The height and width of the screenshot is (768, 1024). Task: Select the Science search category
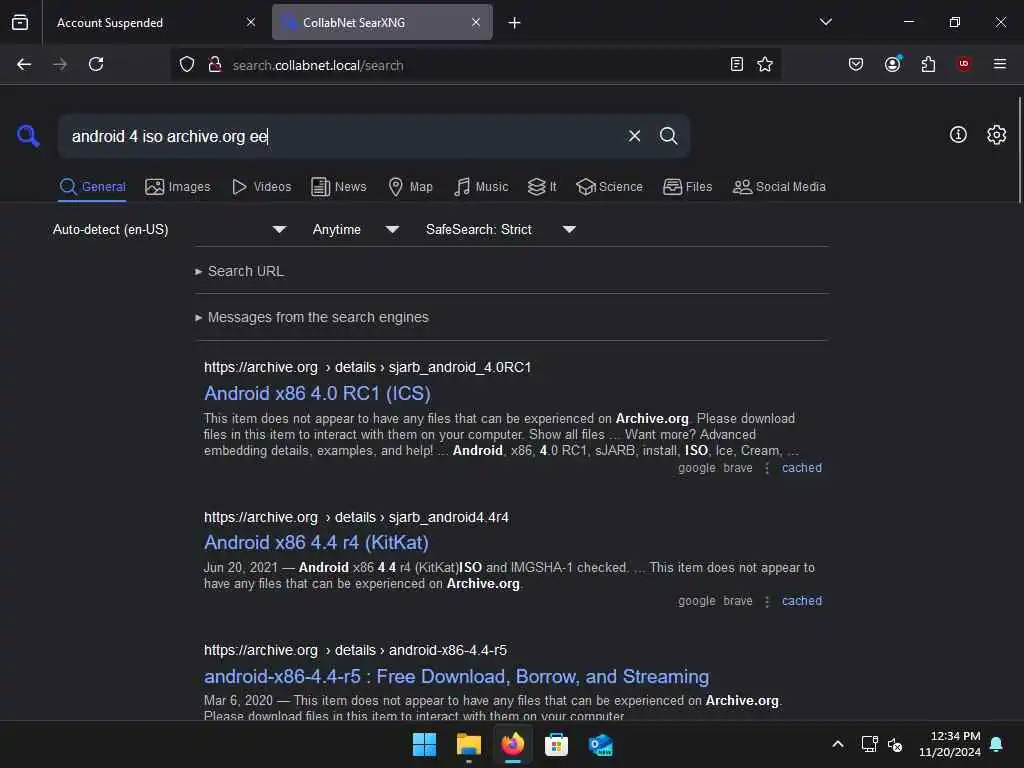609,187
